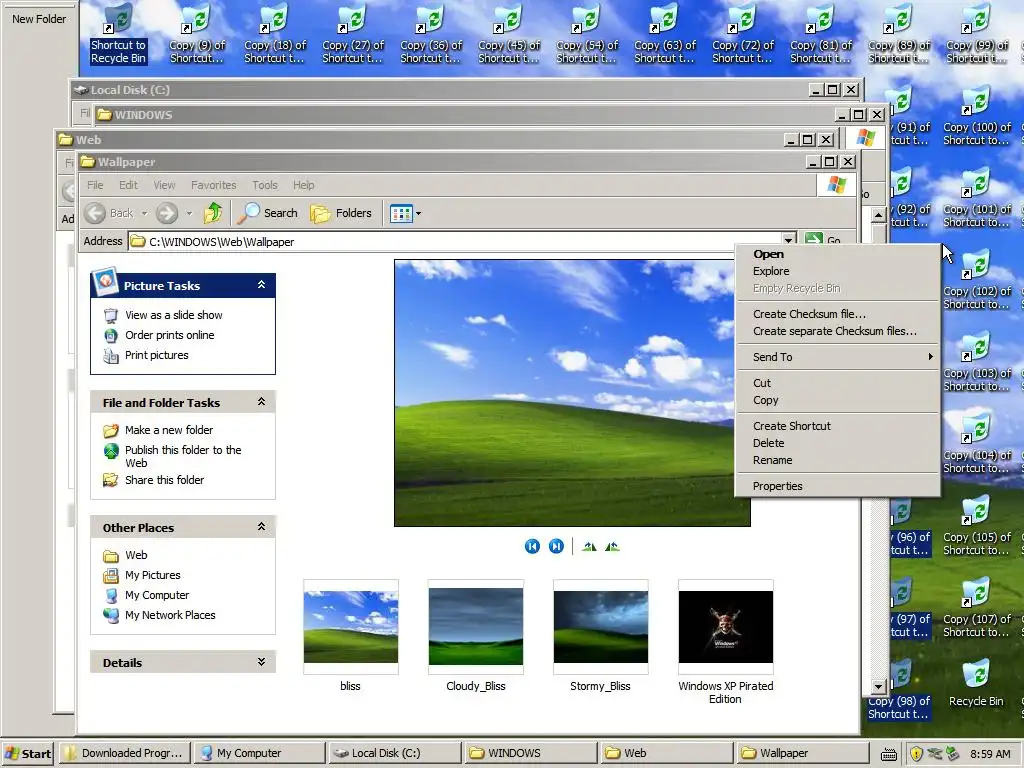Select Create Checksum file… entry
Image resolution: width=1024 pixels, height=768 pixels.
838,314
